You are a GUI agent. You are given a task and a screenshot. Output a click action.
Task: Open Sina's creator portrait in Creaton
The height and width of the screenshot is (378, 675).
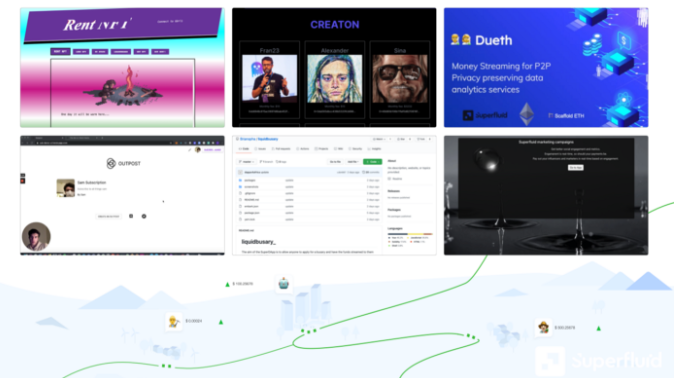coord(400,79)
